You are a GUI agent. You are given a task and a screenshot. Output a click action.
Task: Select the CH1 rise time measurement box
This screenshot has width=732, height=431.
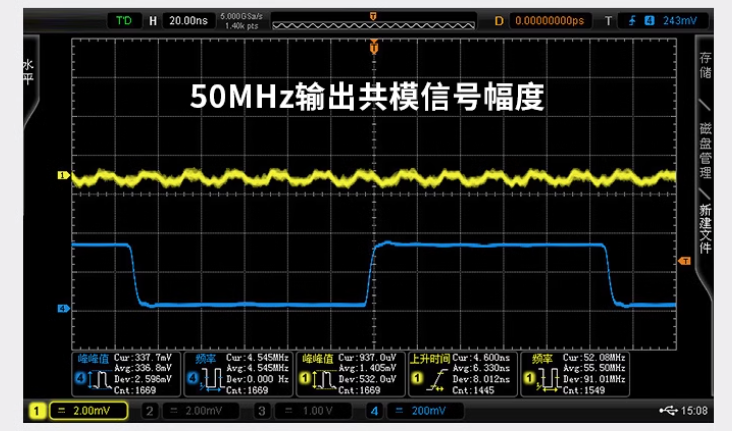point(465,373)
